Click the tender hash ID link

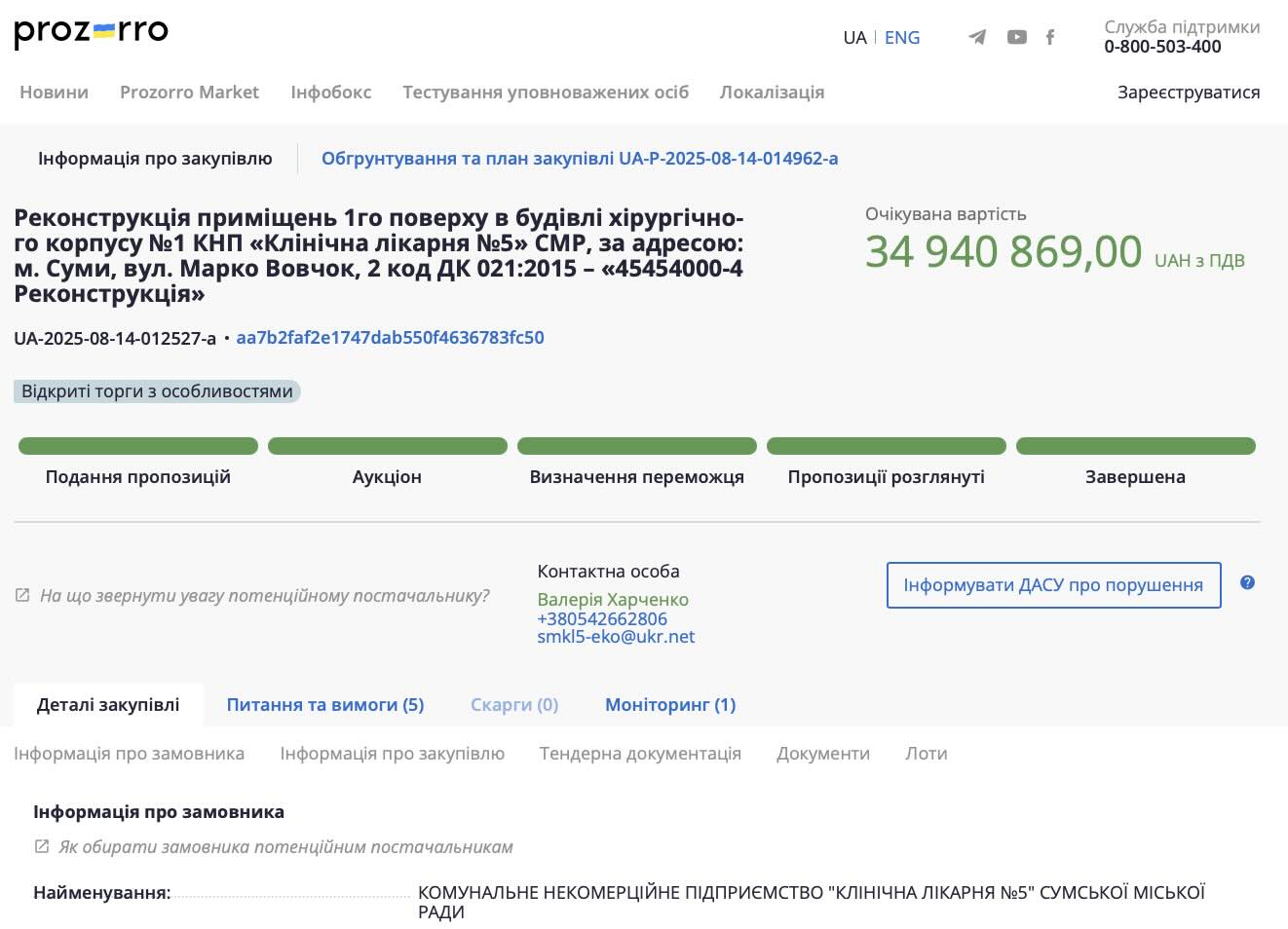point(390,337)
